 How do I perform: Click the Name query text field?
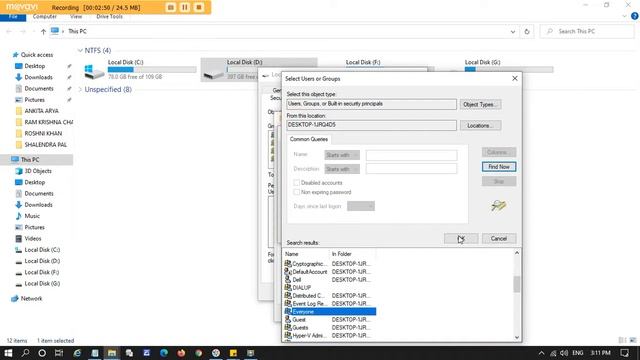click(411, 155)
